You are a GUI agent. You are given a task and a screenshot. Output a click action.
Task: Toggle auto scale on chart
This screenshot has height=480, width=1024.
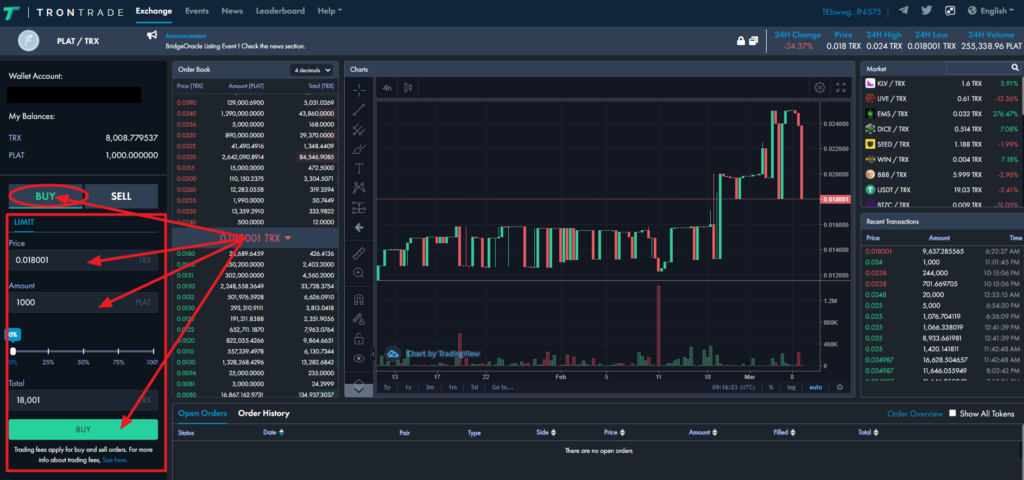pyautogui.click(x=816, y=387)
